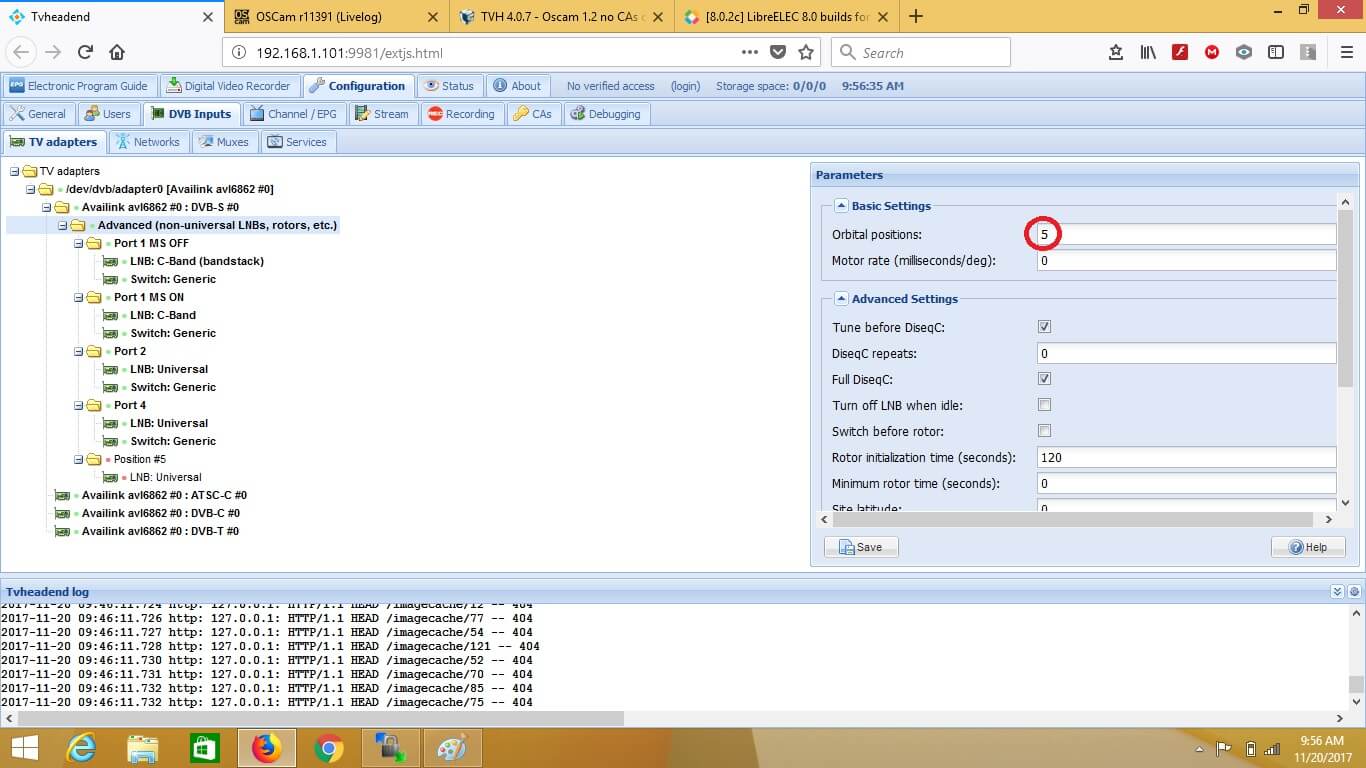The image size is (1366, 768).
Task: Click the Help button
Action: point(1308,547)
